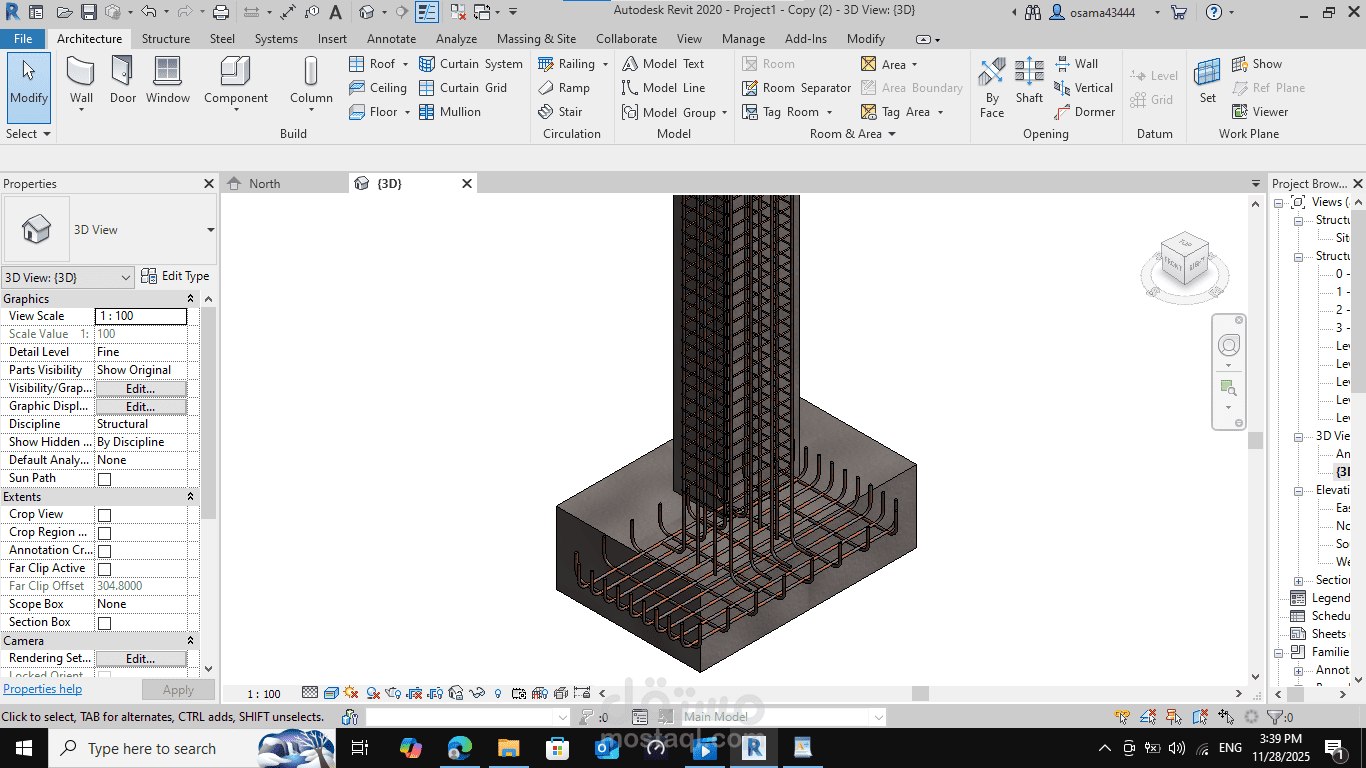Collapse the Extents properties section
This screenshot has width=1366, height=768.
(x=191, y=497)
